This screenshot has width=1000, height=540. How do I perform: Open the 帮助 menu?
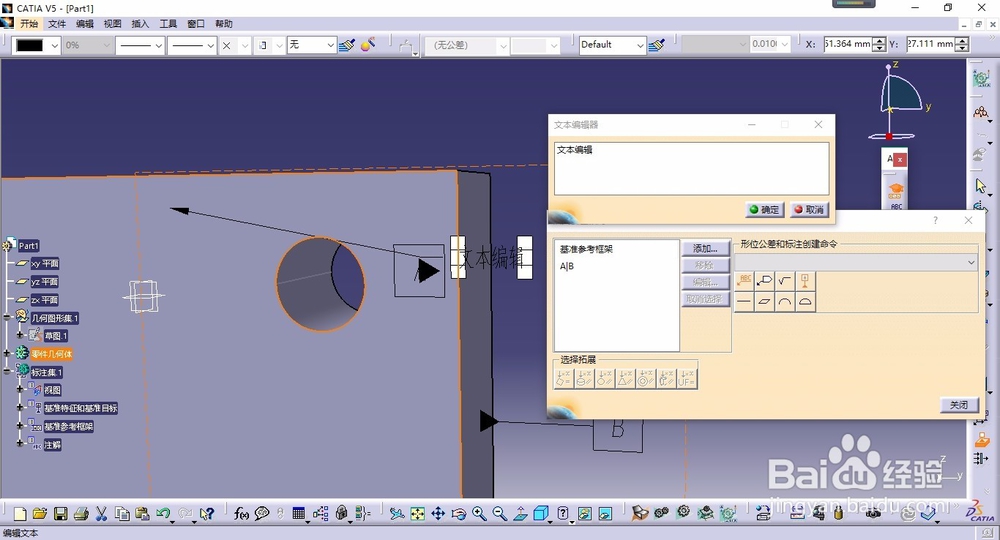click(x=224, y=24)
